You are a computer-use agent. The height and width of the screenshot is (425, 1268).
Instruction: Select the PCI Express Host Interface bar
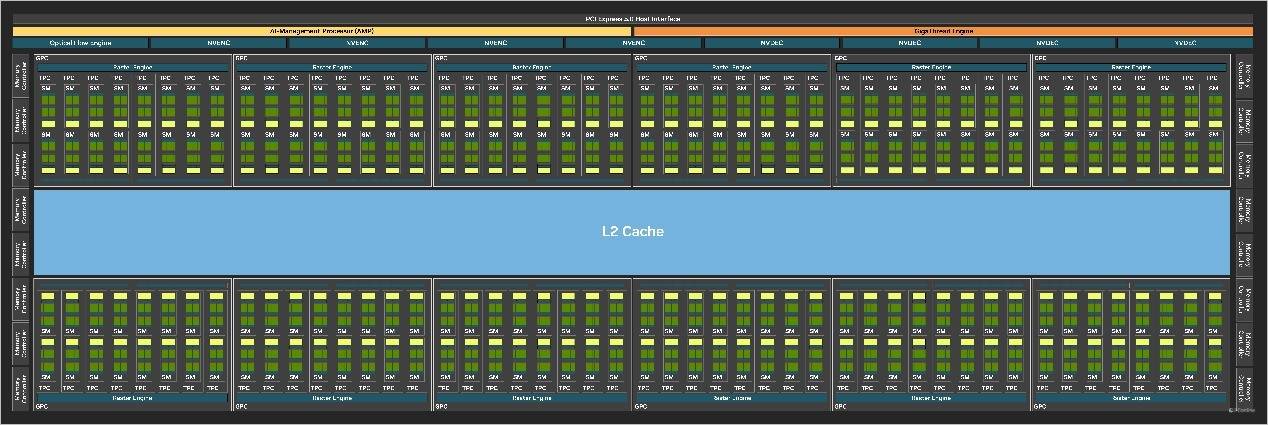pos(632,19)
